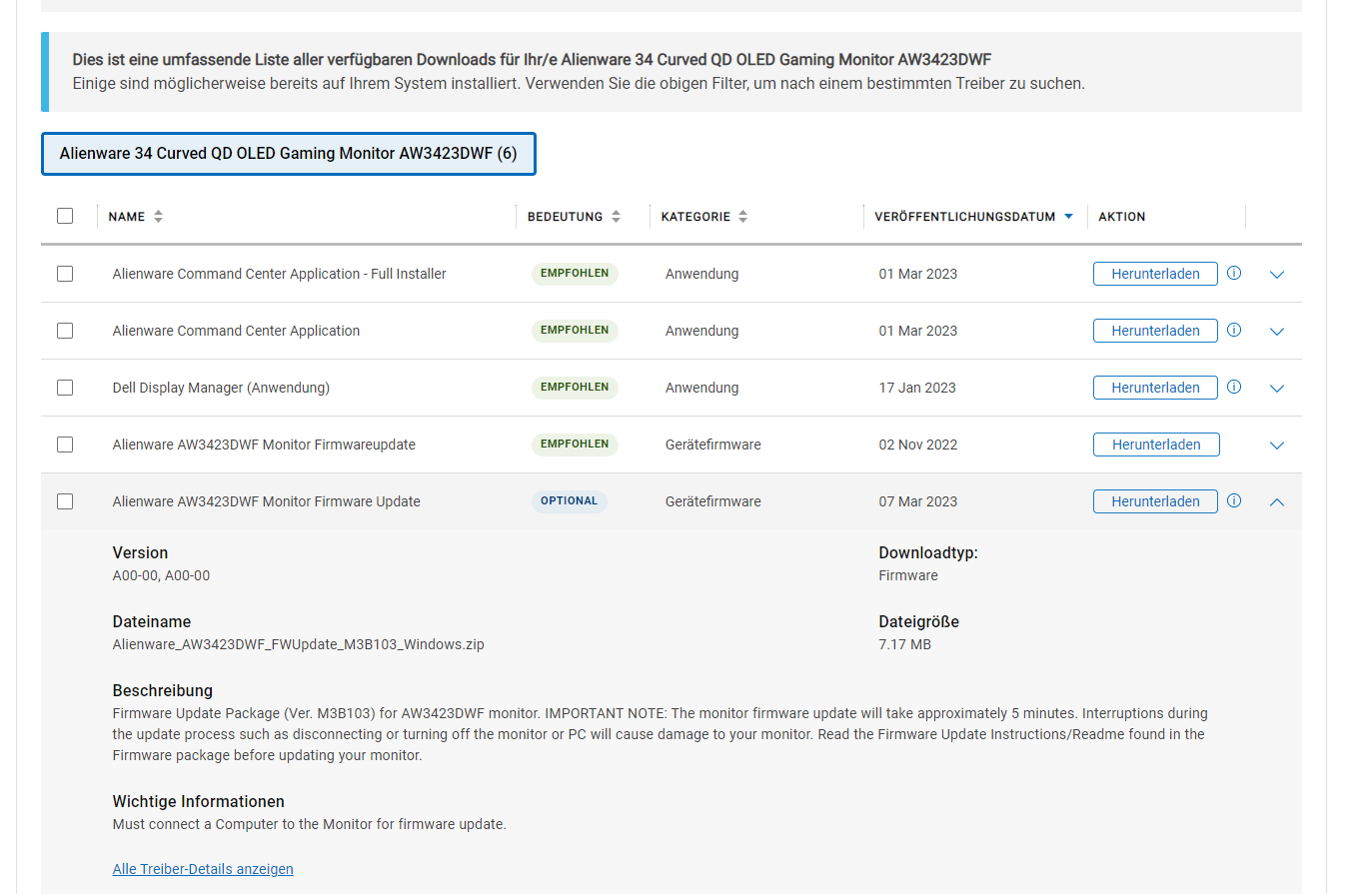Download Dell Display Manager (Anwendung)

(x=1155, y=388)
